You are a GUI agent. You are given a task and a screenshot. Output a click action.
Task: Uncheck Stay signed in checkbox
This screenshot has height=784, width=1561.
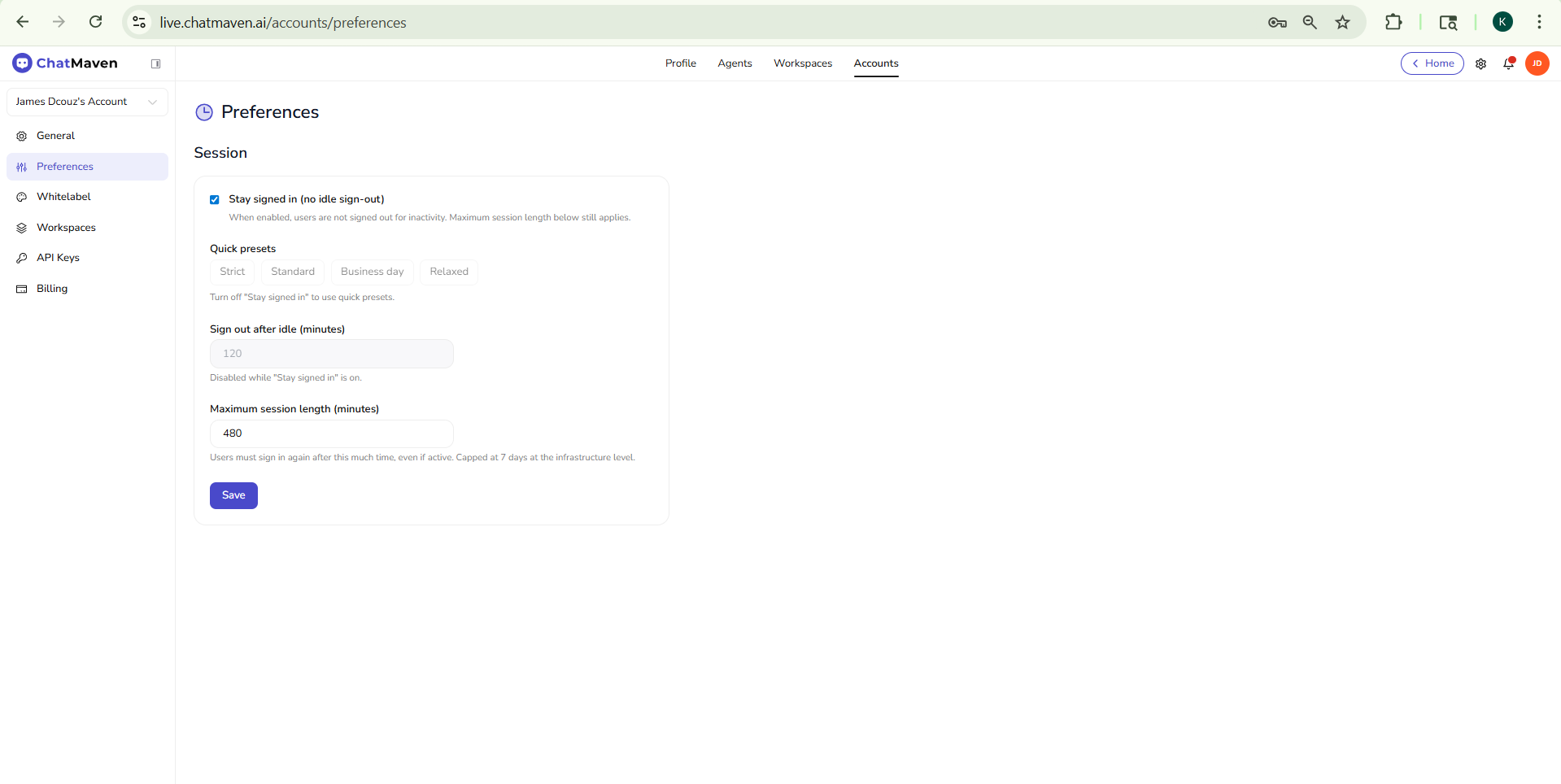pos(215,199)
